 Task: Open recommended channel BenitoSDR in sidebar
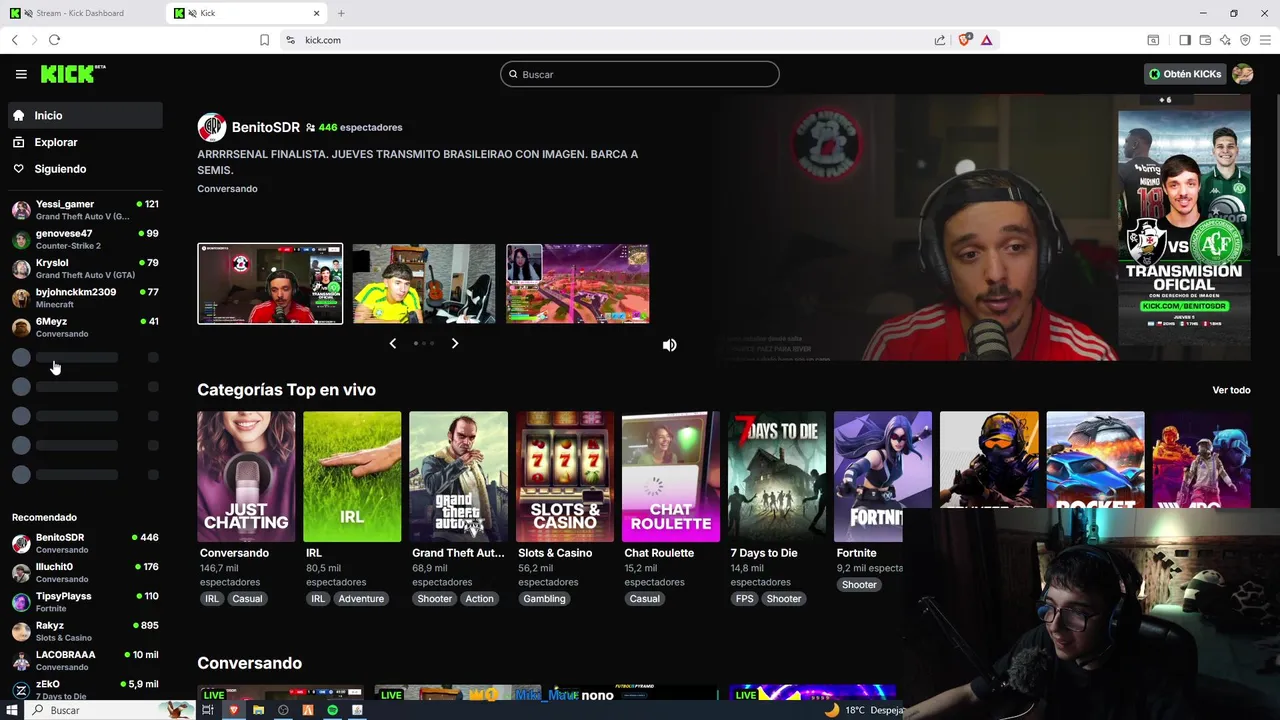tap(85, 543)
